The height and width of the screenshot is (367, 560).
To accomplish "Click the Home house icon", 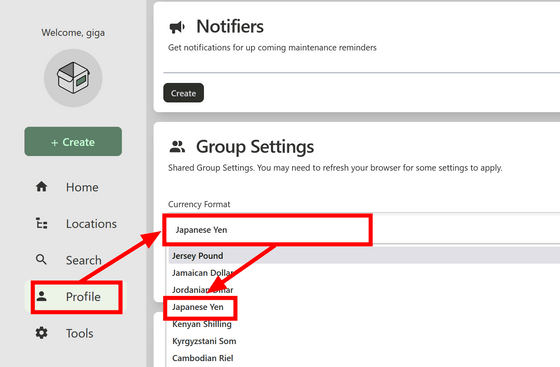I will click(41, 187).
